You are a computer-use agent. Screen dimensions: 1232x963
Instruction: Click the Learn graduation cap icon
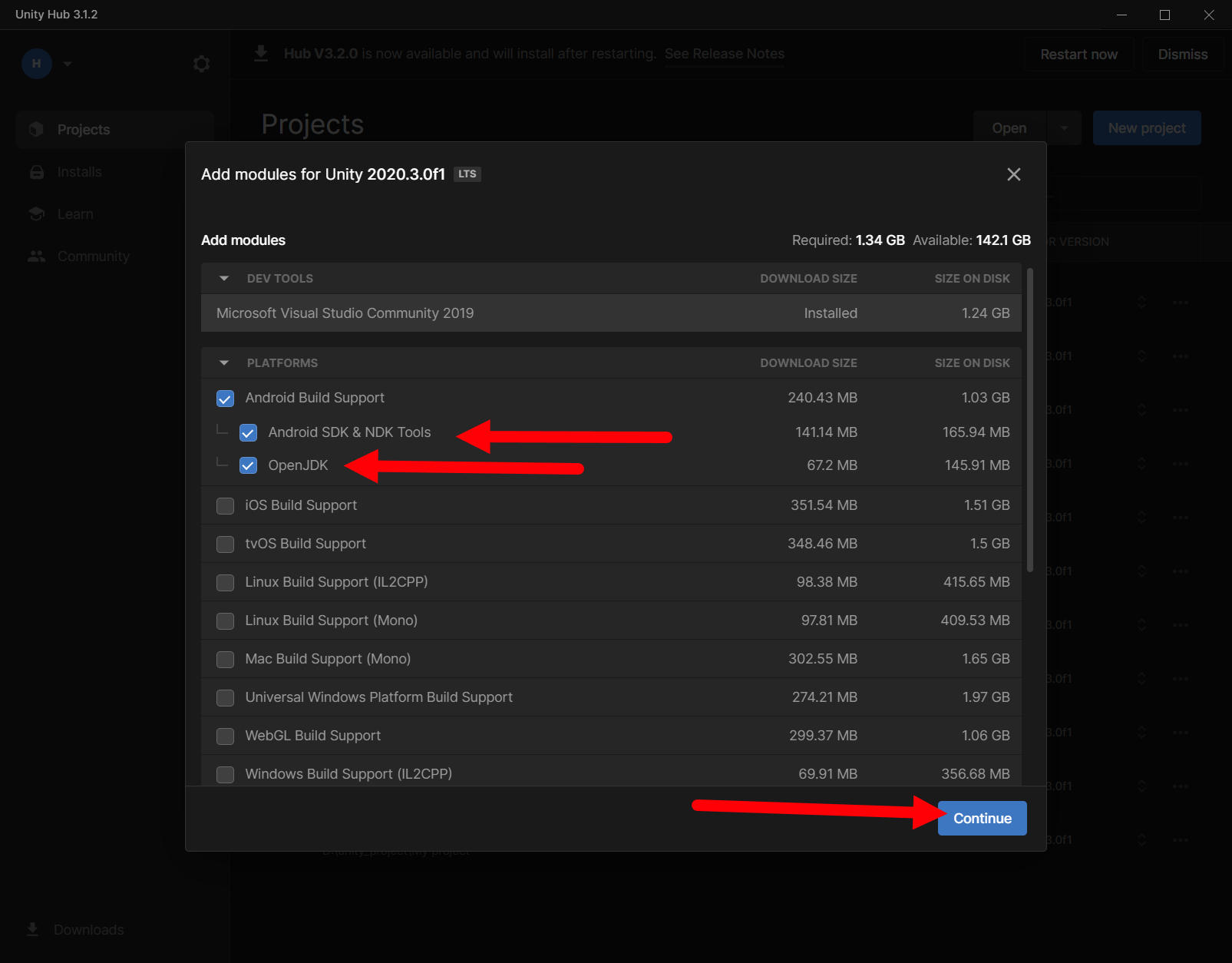tap(36, 213)
